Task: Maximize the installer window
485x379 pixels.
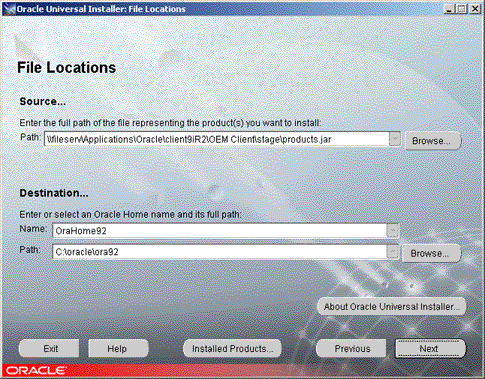Action: 462,9
